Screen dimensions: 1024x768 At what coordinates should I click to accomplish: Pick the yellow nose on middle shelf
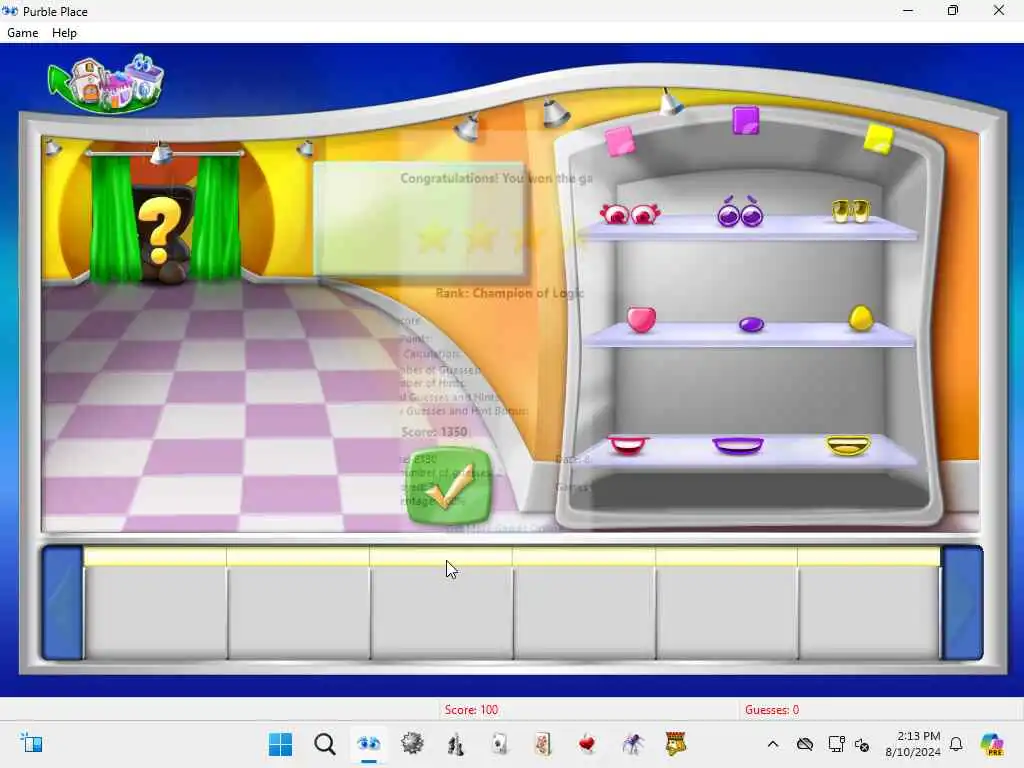pyautogui.click(x=861, y=318)
